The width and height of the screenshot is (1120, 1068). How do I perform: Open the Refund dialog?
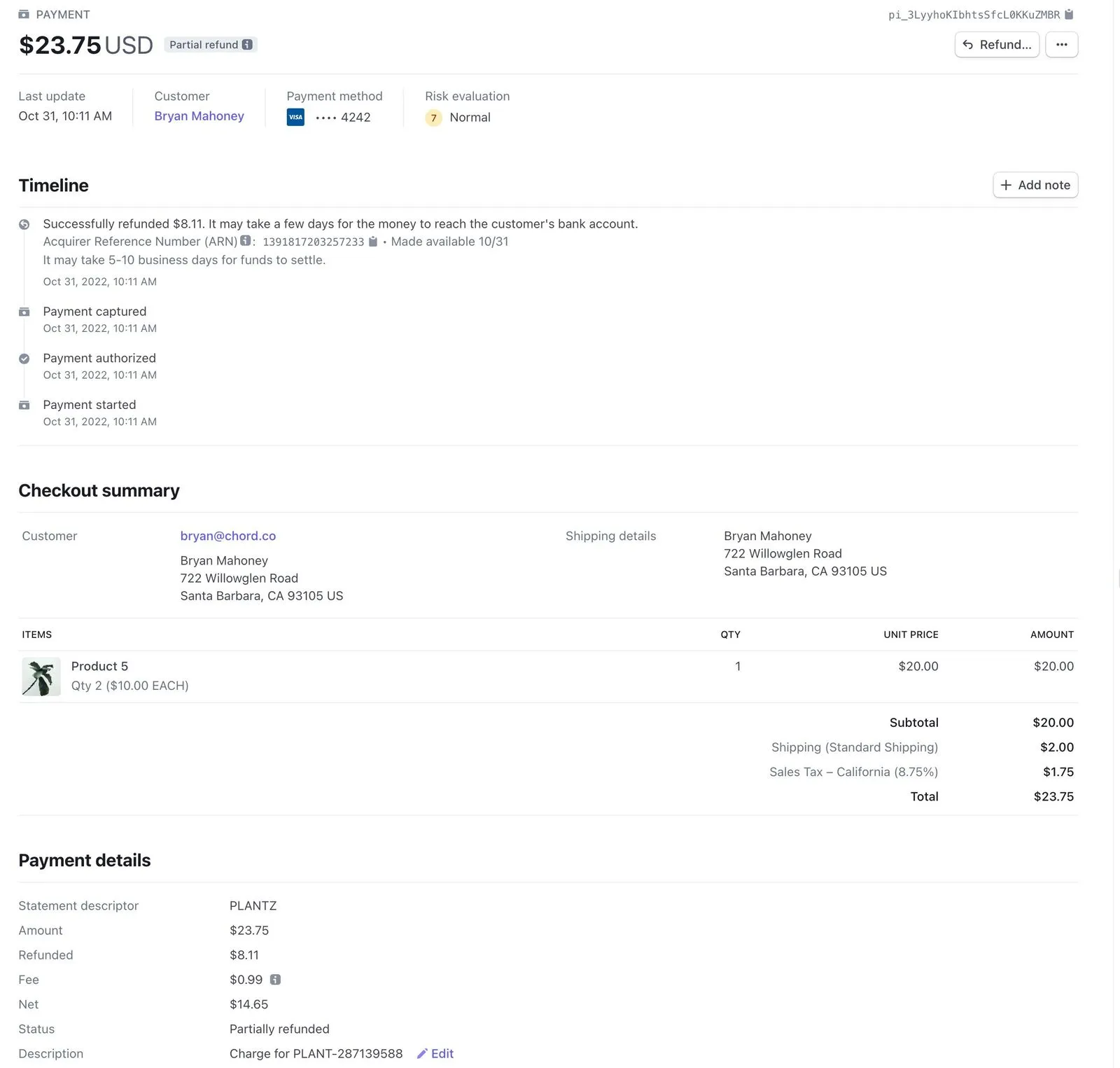997,45
